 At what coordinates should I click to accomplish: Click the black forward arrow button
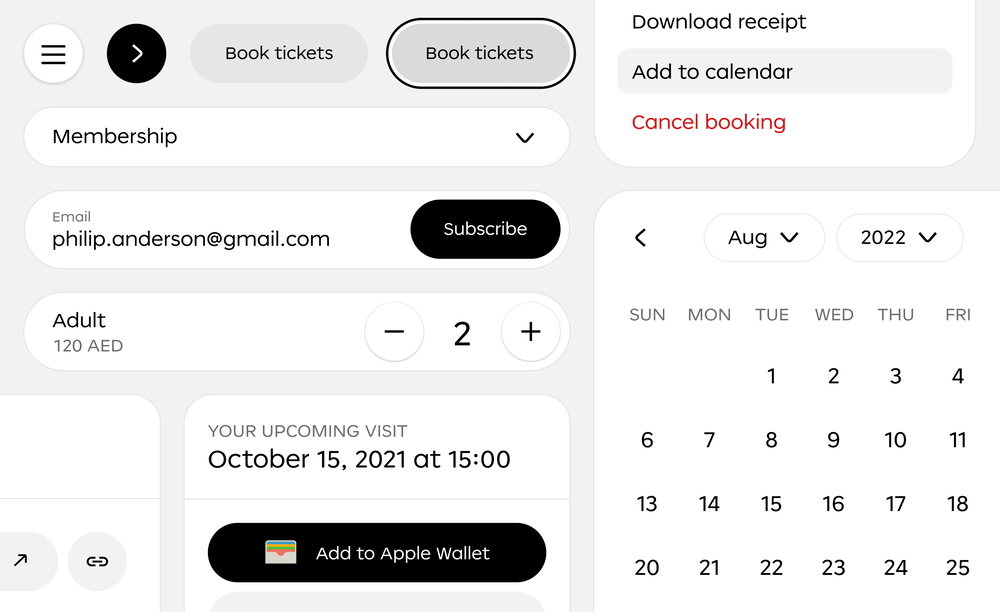coord(137,54)
